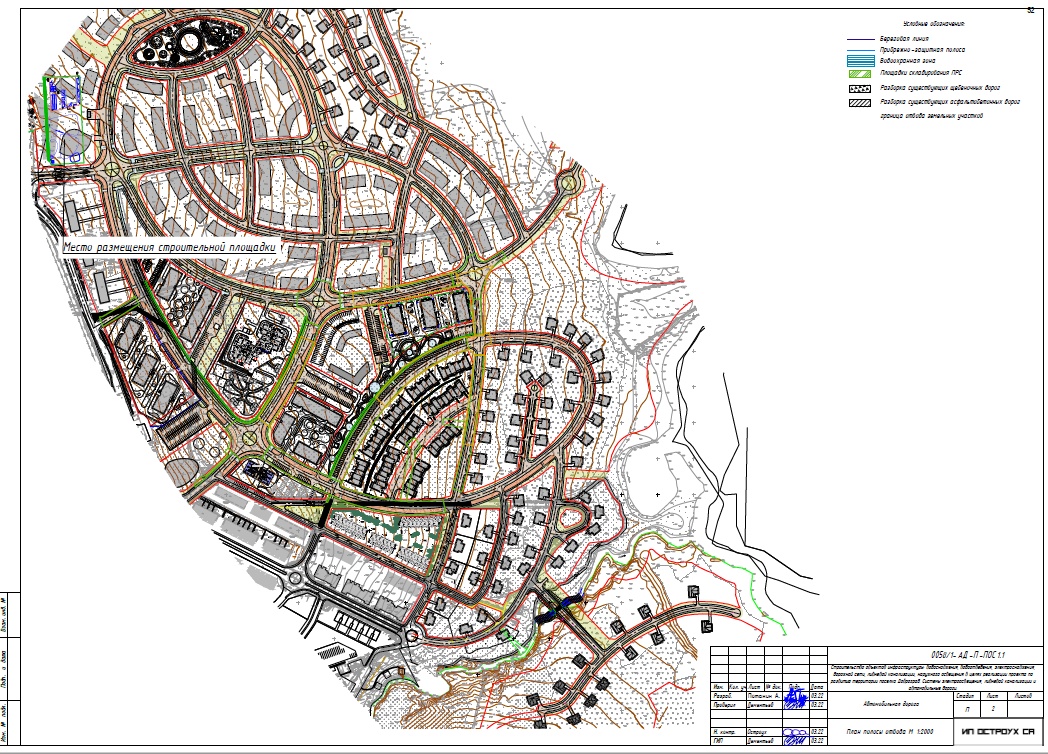The width and height of the screenshot is (1048, 754).
Task: Click the diagonal-hatched asphalt road demolition symbol
Action: (x=858, y=102)
